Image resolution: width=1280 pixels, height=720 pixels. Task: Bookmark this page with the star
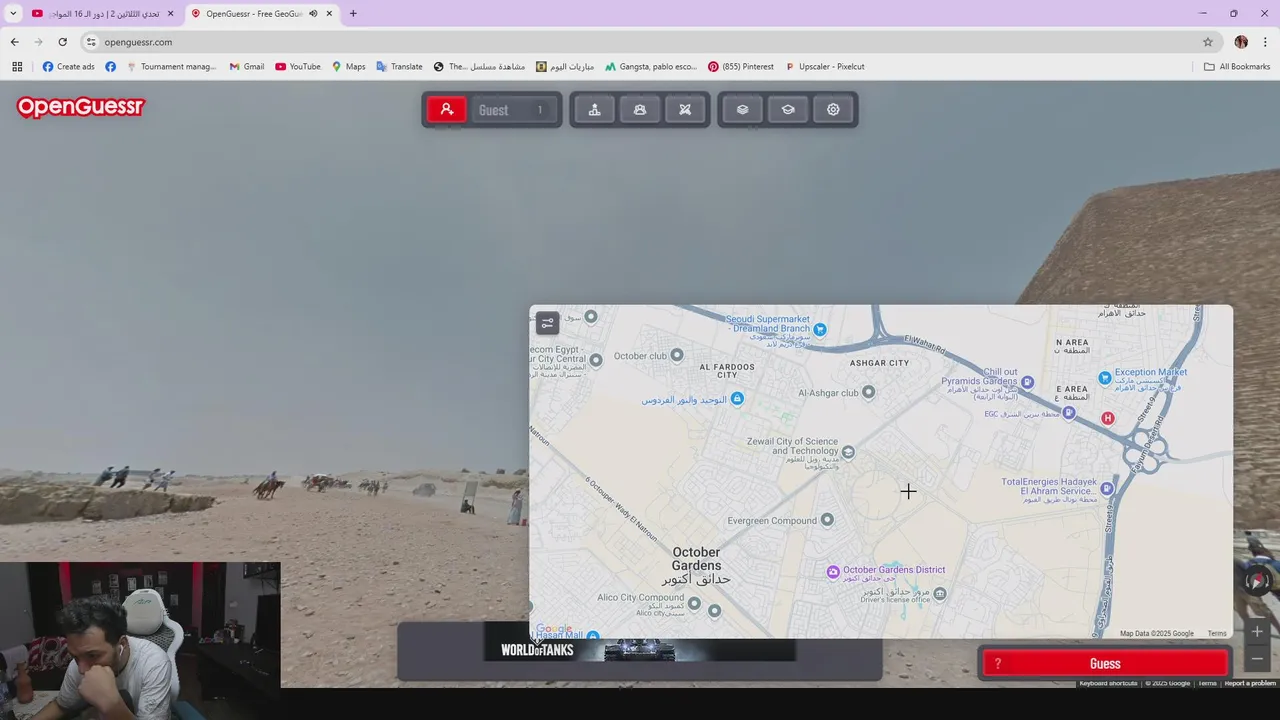[x=1208, y=42]
